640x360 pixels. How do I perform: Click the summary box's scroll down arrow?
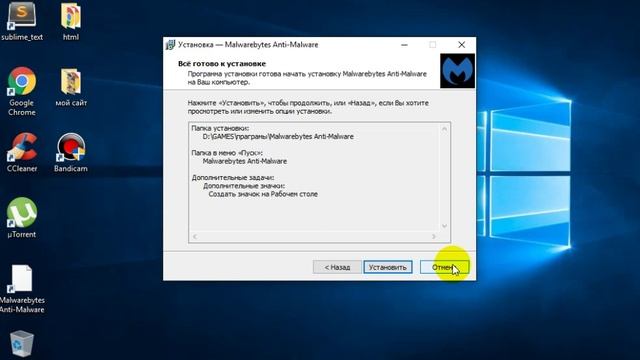pos(444,226)
